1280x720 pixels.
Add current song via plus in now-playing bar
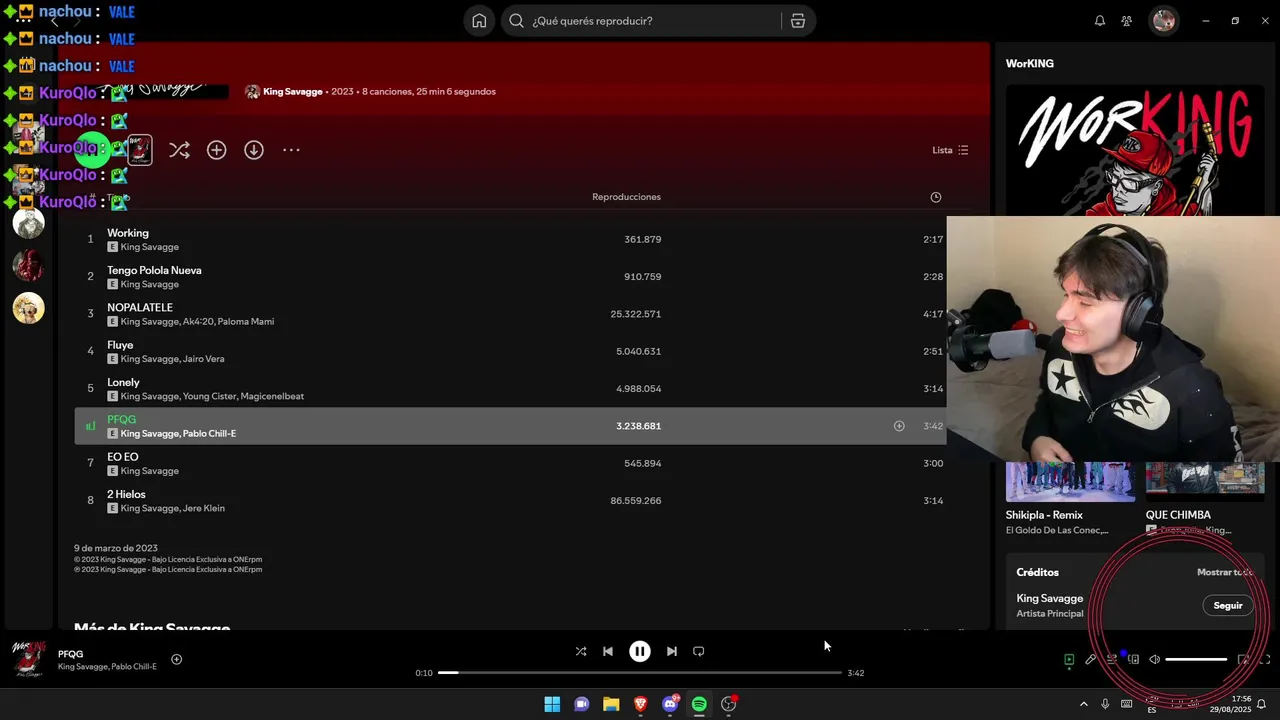[x=176, y=659]
